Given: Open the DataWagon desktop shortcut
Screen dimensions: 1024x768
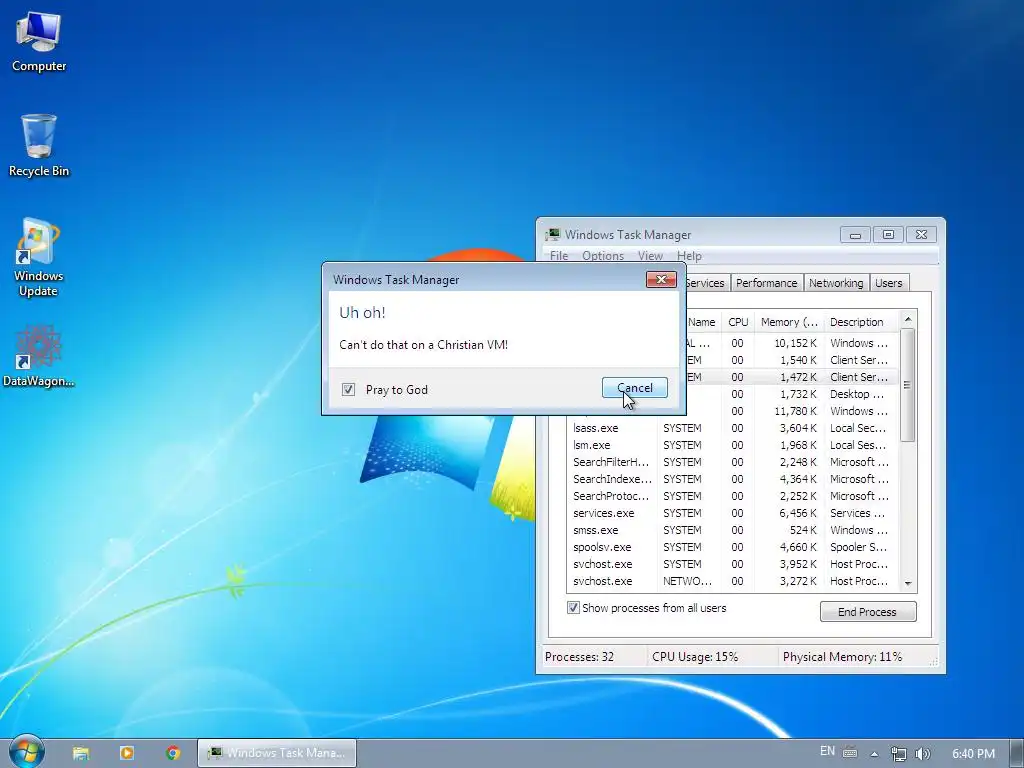Looking at the screenshot, I should point(39,357).
